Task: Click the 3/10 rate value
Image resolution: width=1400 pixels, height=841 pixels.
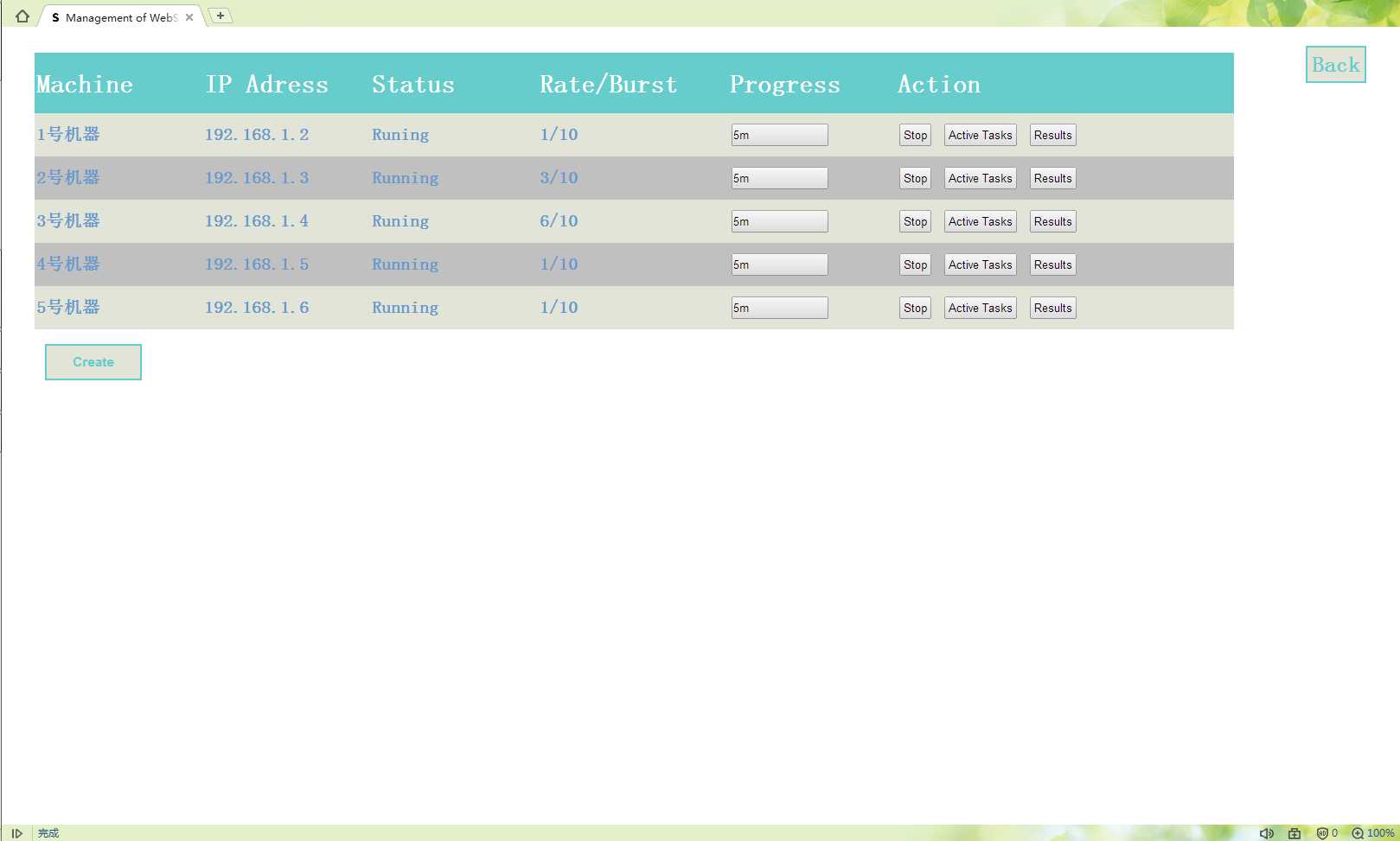Action: coord(559,178)
